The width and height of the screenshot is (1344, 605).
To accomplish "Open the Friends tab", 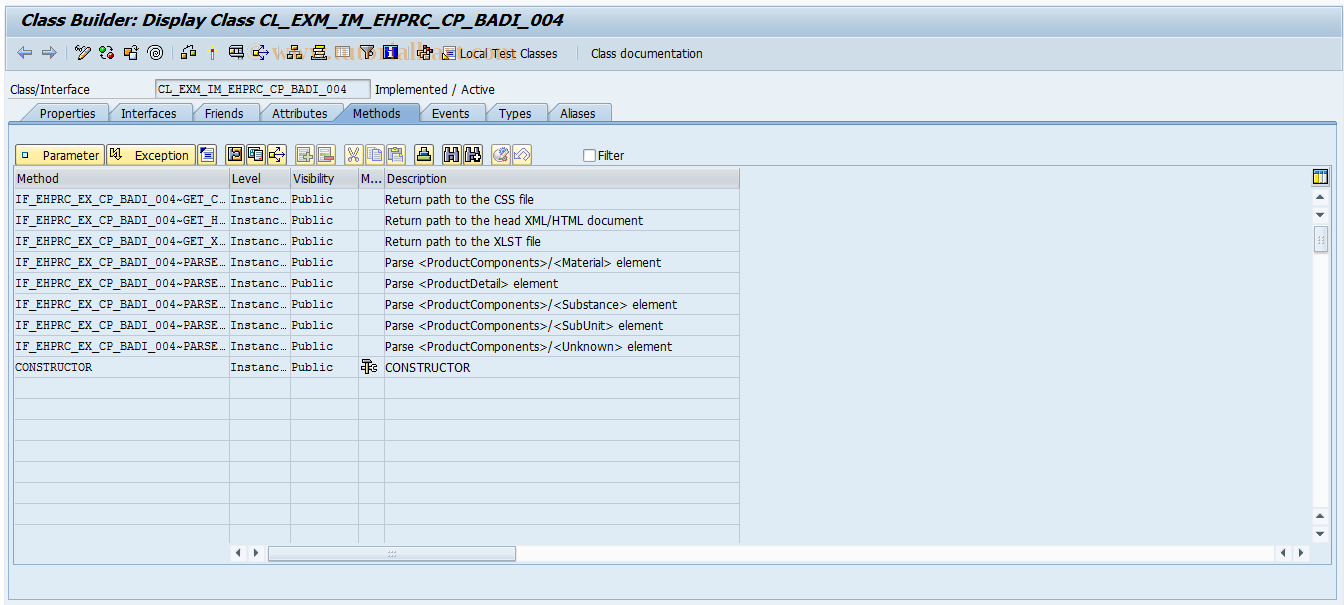I will click(x=224, y=113).
